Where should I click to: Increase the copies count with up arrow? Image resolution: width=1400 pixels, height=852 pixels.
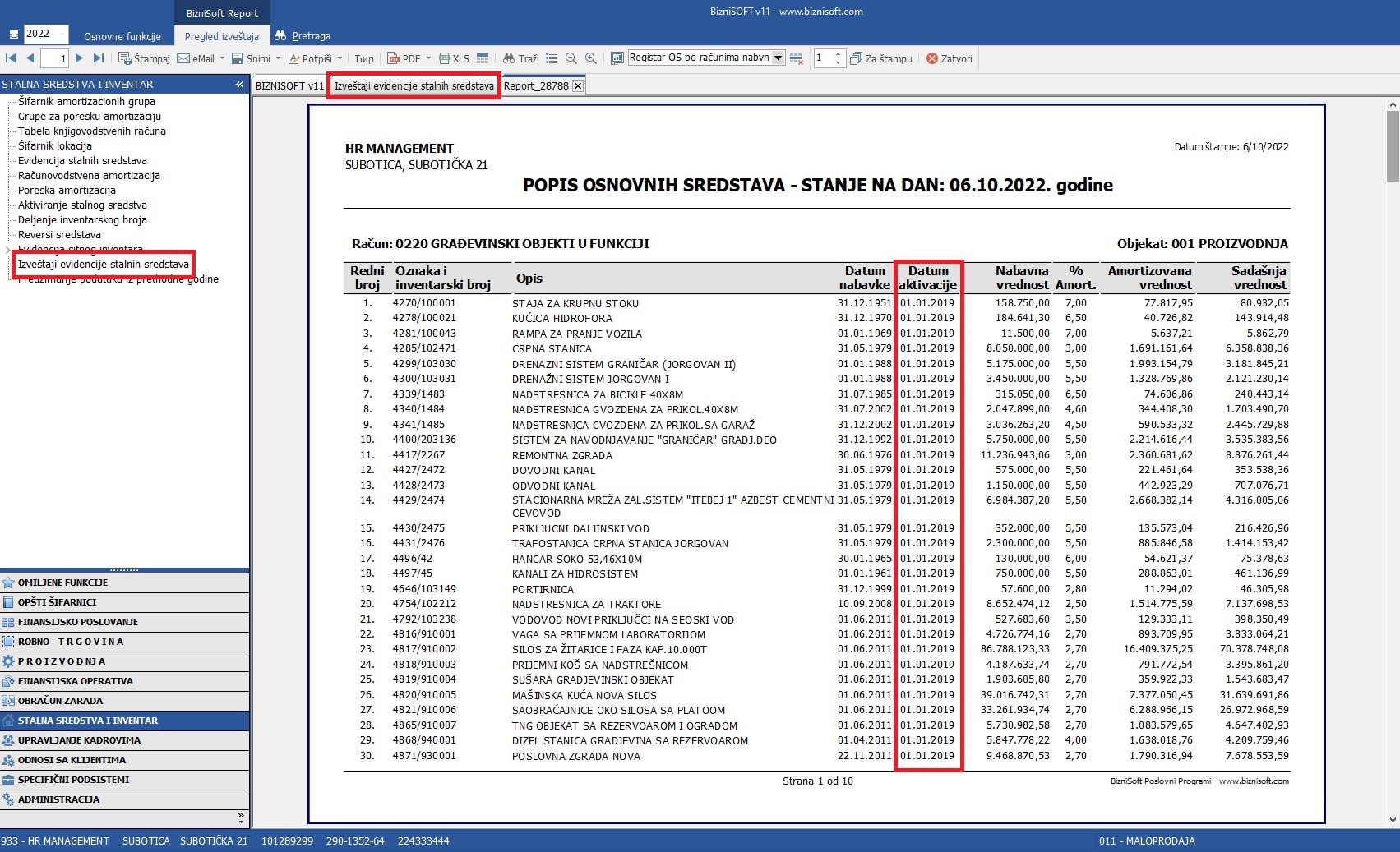[x=838, y=54]
